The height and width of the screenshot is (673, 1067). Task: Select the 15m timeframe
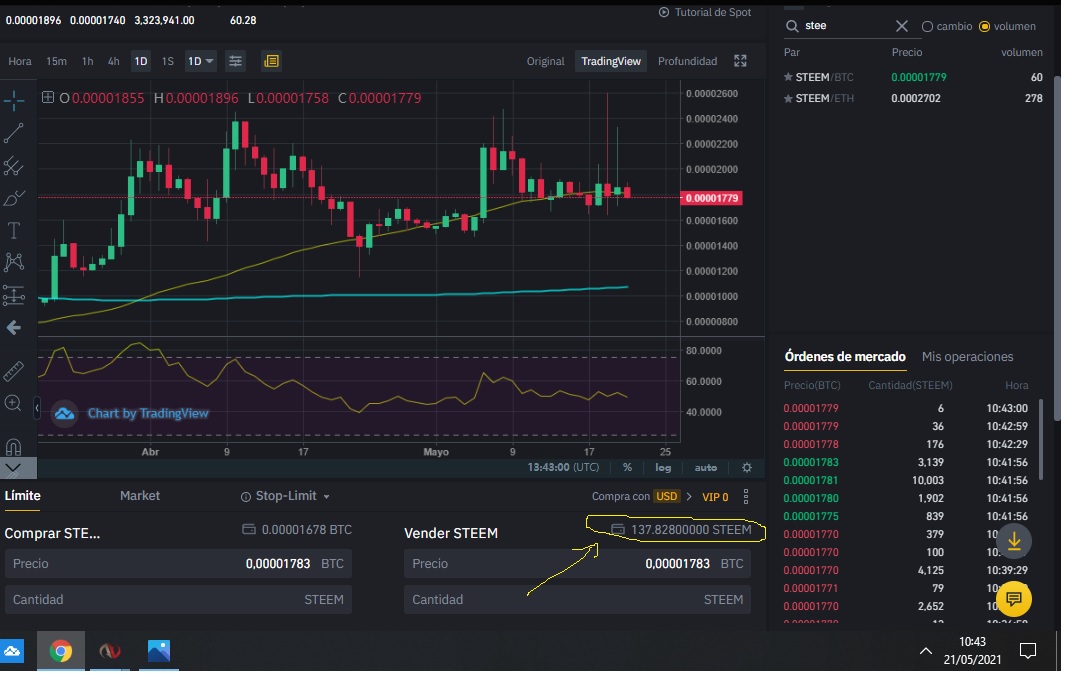coord(56,61)
